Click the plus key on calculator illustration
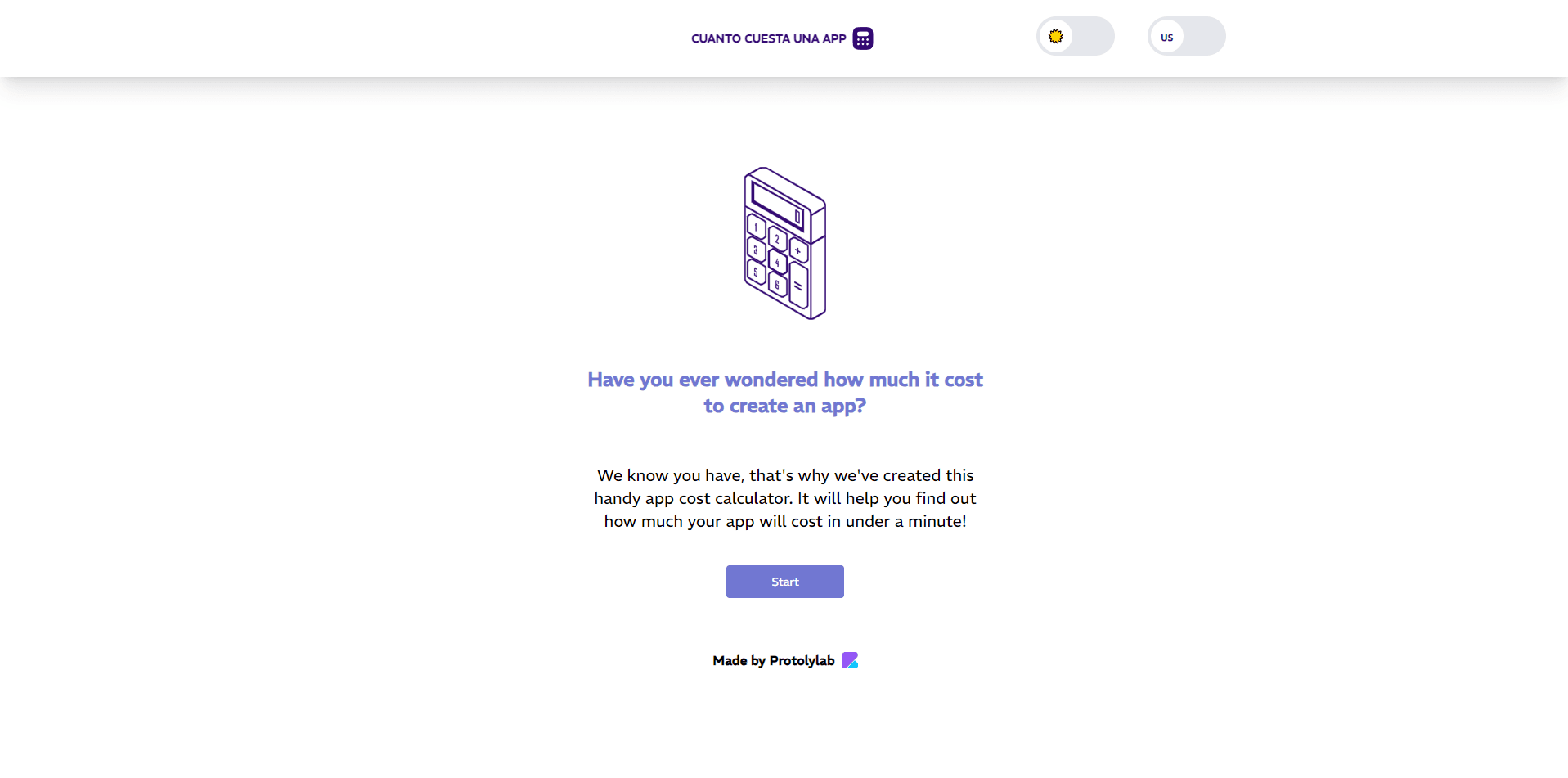The height and width of the screenshot is (778, 1568). pos(798,250)
